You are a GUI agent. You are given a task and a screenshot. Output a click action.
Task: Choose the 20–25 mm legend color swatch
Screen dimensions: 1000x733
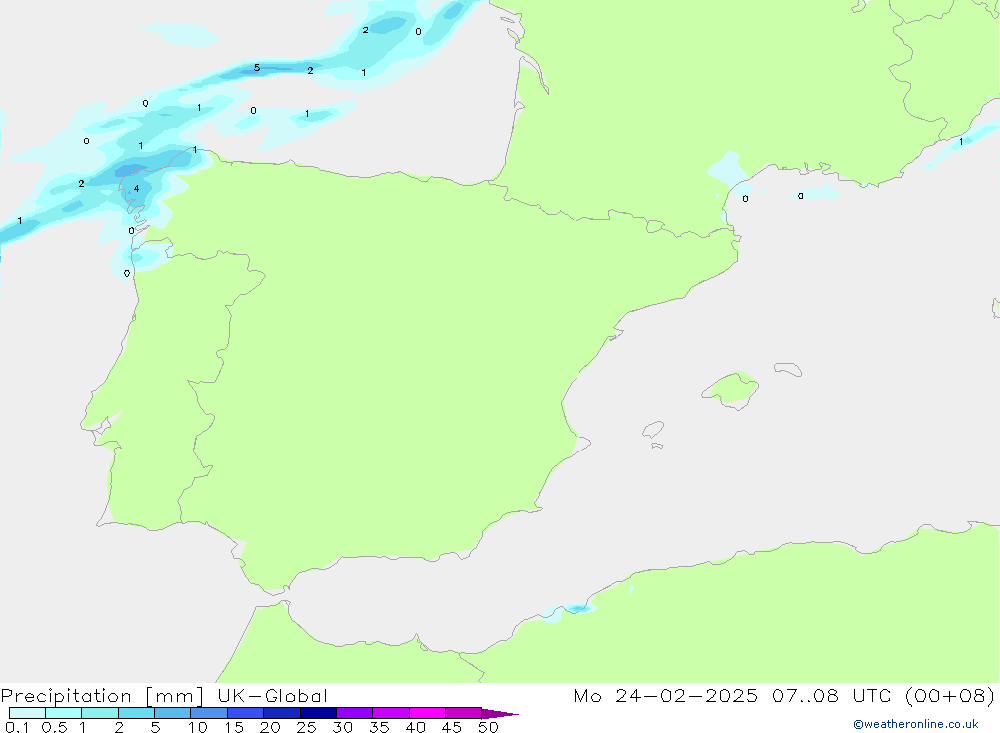click(282, 713)
